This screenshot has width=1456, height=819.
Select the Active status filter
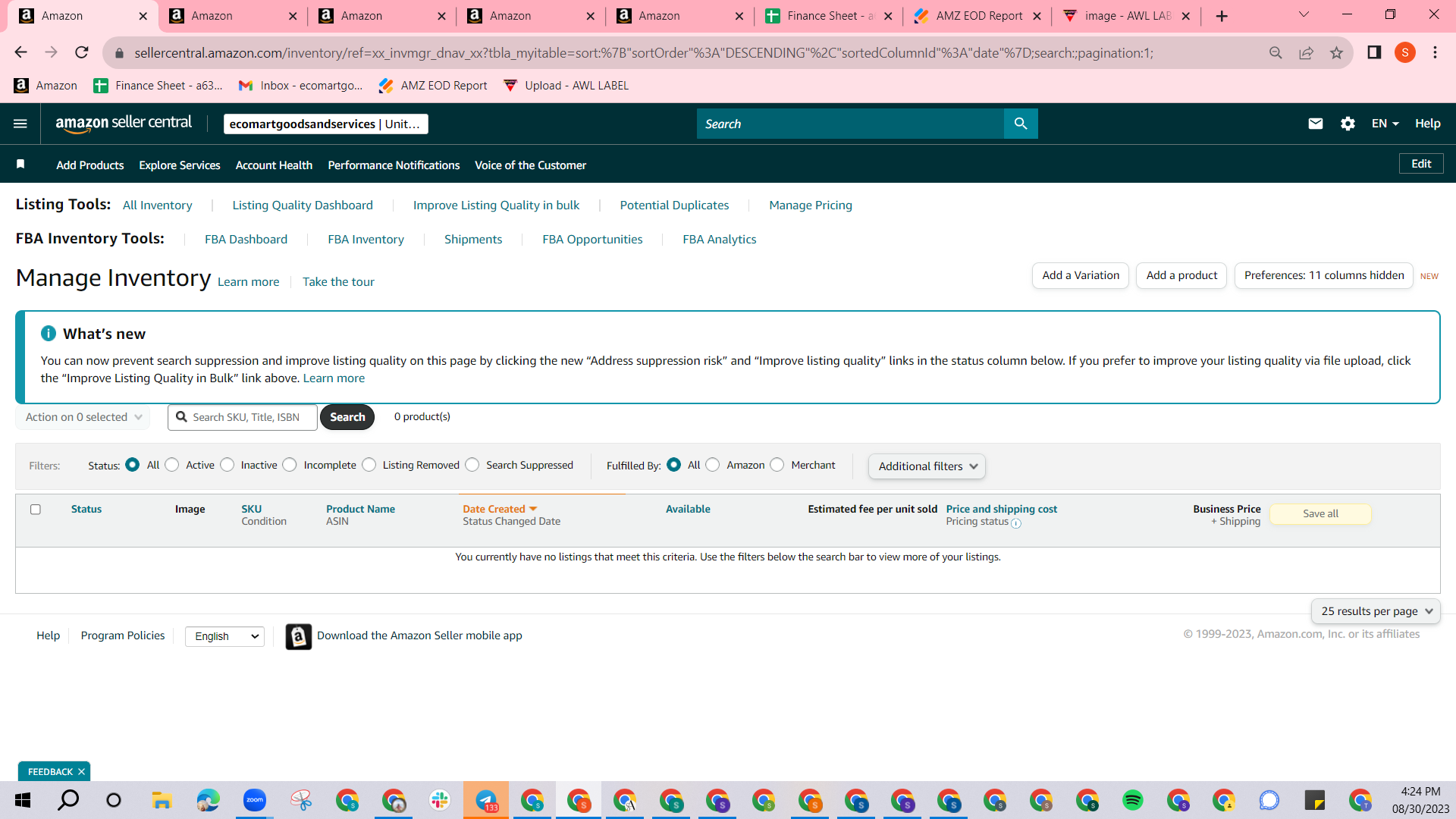(x=172, y=465)
